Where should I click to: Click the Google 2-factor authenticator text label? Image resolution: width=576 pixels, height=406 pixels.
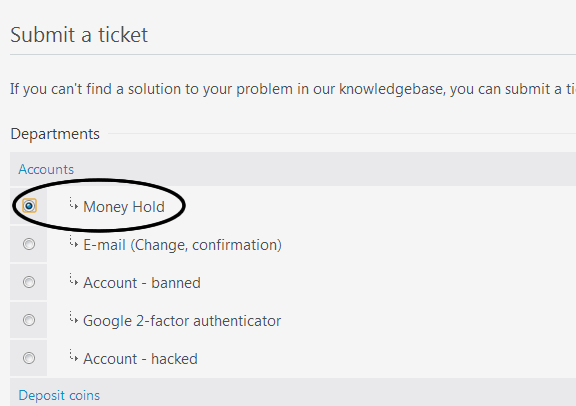point(182,321)
